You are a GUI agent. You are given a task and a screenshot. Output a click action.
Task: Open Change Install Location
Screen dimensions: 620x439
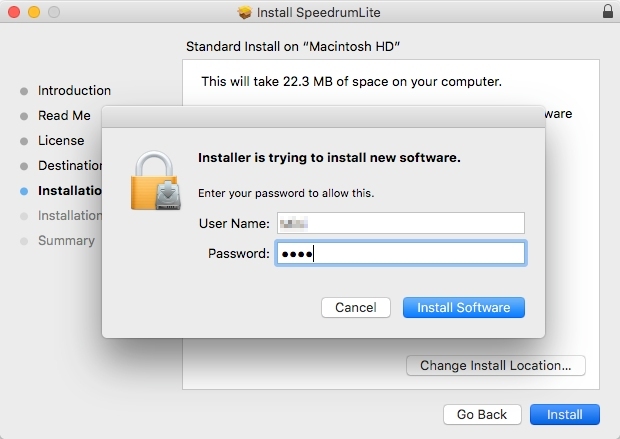click(x=495, y=366)
